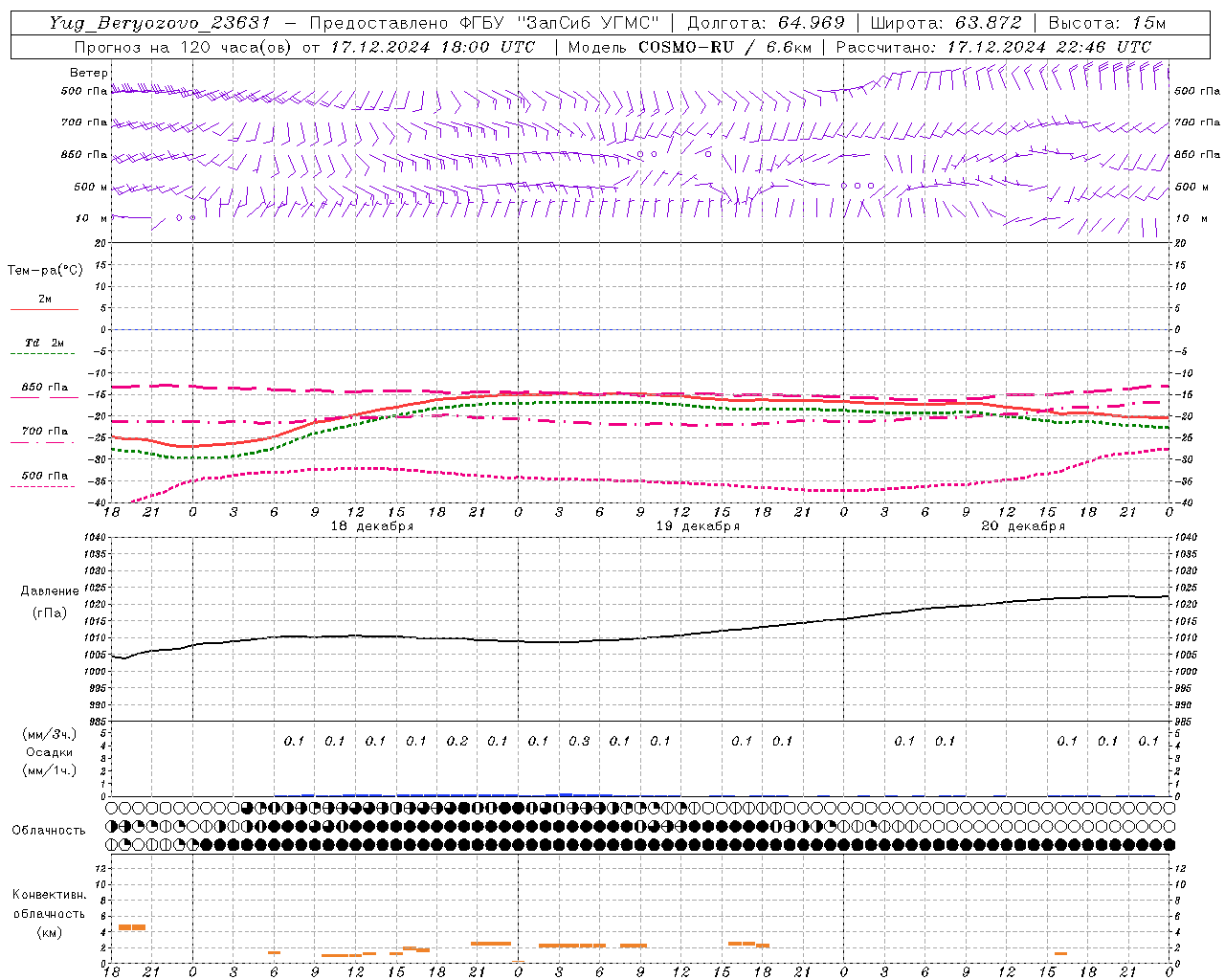Click the '500 гПа' temperature legend entry
The image size is (1225, 980).
pyautogui.click(x=45, y=476)
